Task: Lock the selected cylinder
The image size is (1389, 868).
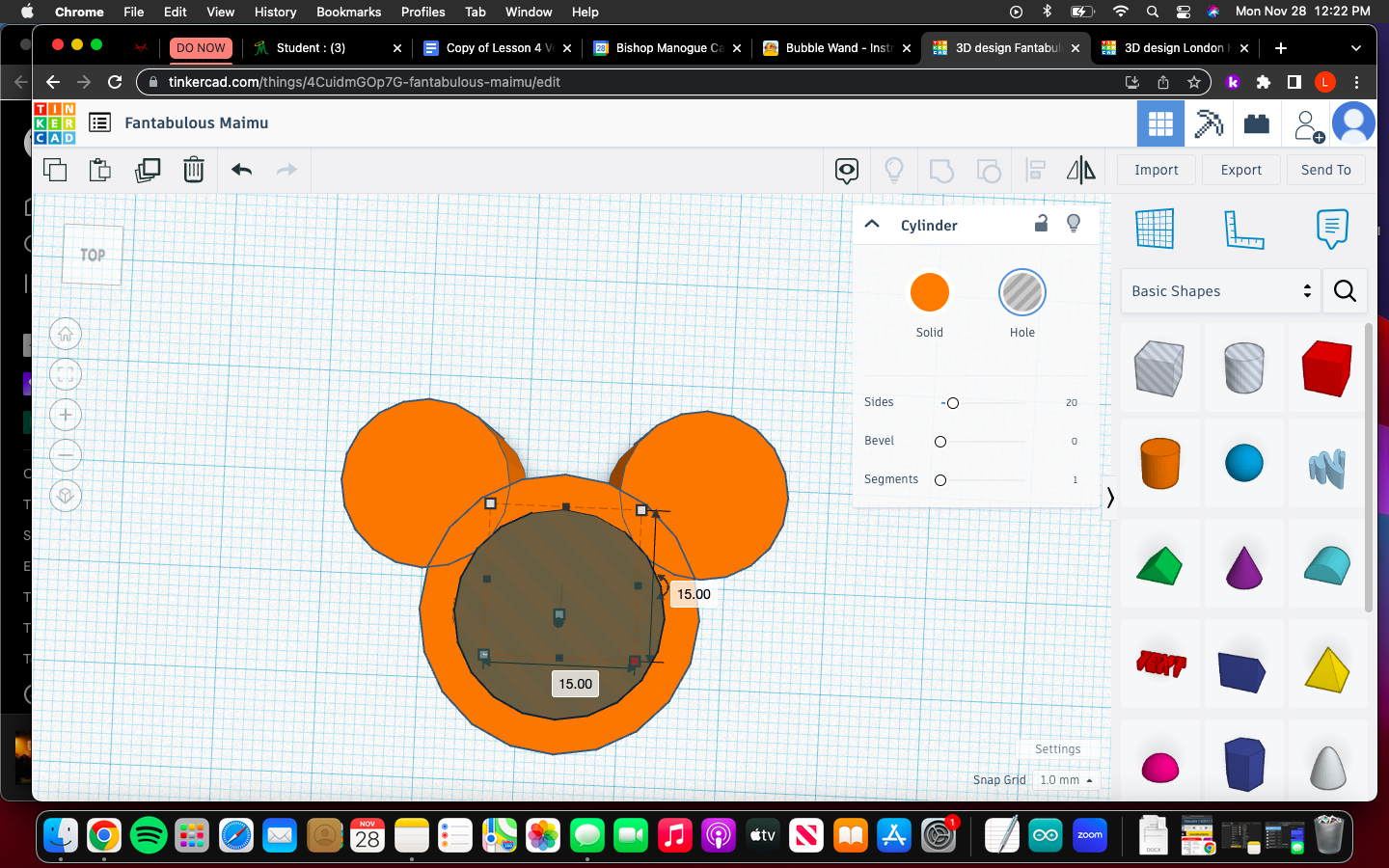Action: [1041, 223]
